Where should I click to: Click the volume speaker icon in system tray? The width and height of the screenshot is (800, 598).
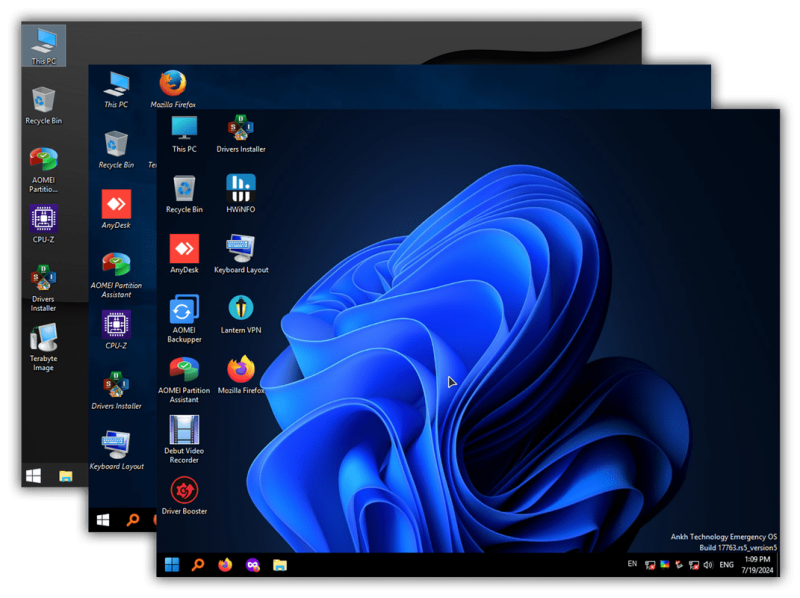point(708,565)
